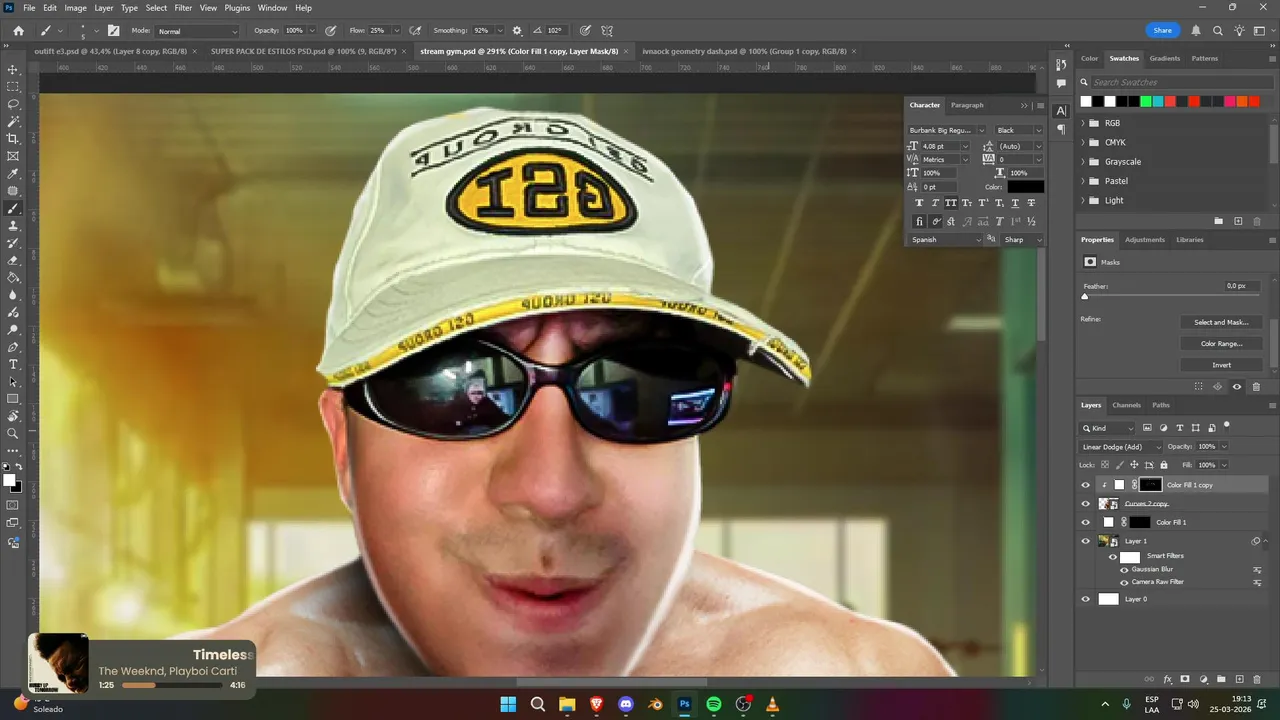Pick the green swatch in Swatches
The width and height of the screenshot is (1280, 720).
1146,101
